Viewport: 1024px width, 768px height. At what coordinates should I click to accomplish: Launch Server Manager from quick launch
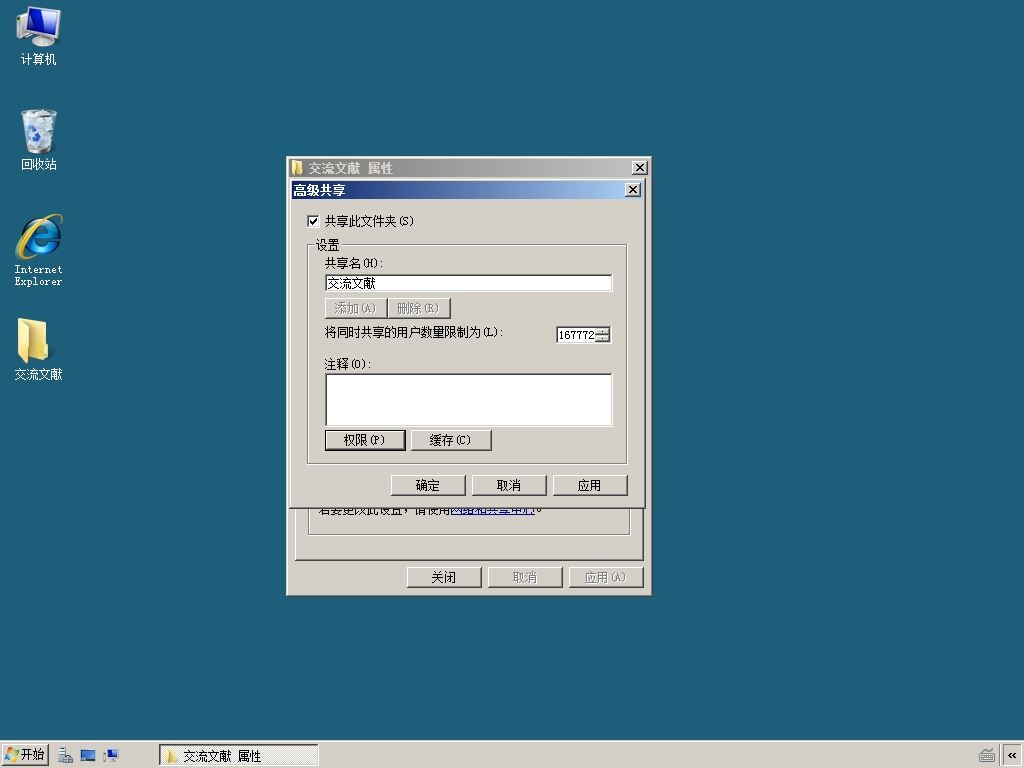[65, 756]
